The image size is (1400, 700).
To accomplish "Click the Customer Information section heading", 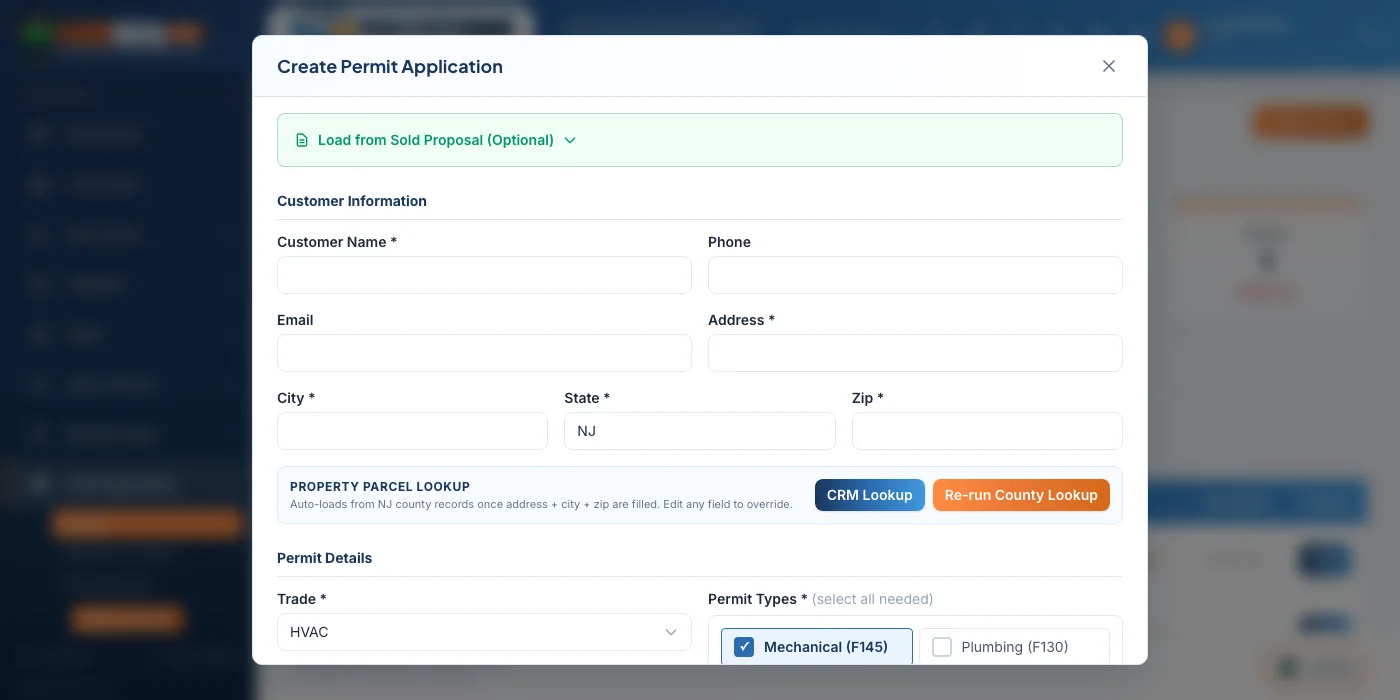I will click(352, 201).
